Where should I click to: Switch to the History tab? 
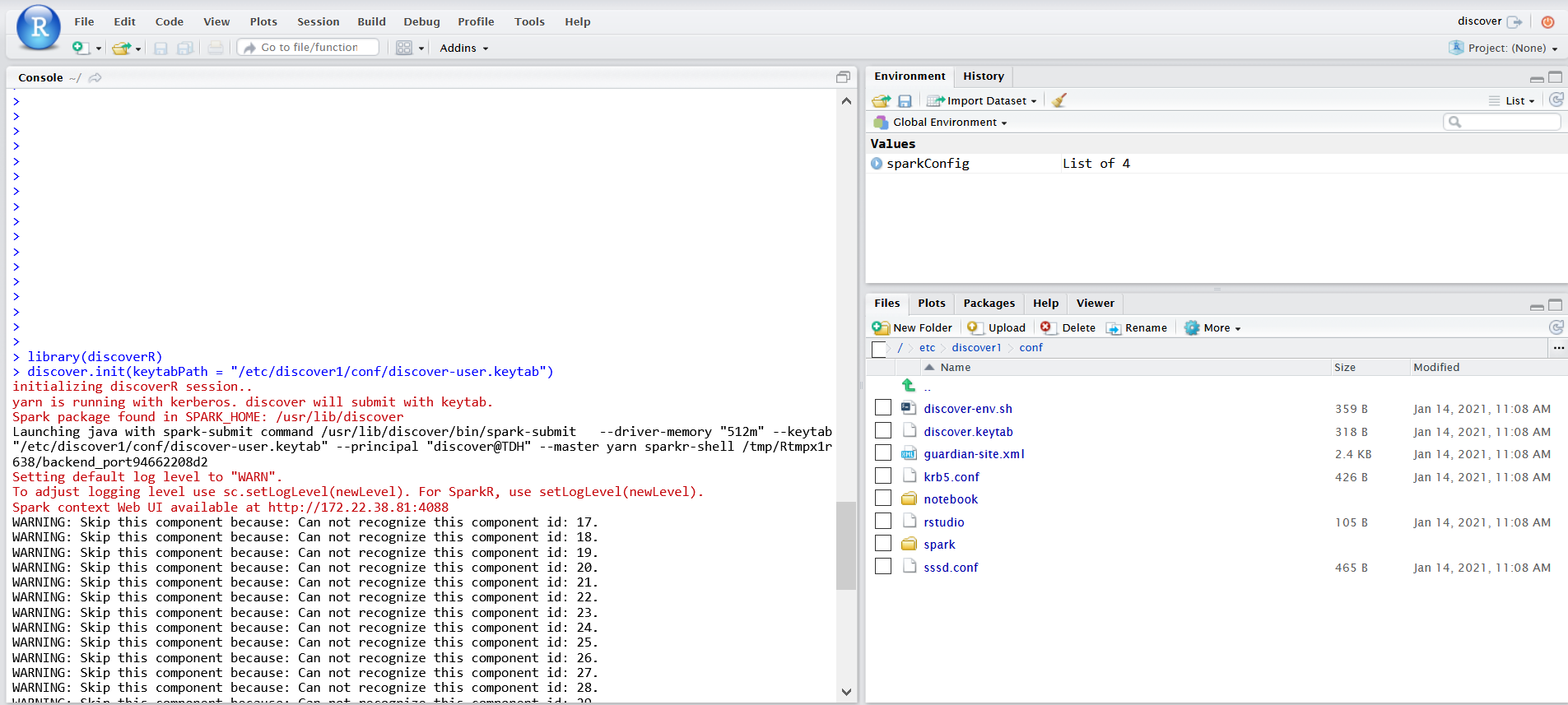pos(983,77)
